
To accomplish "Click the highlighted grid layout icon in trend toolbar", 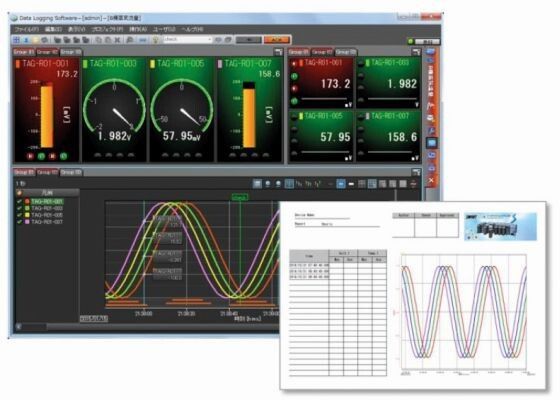I will [372, 184].
